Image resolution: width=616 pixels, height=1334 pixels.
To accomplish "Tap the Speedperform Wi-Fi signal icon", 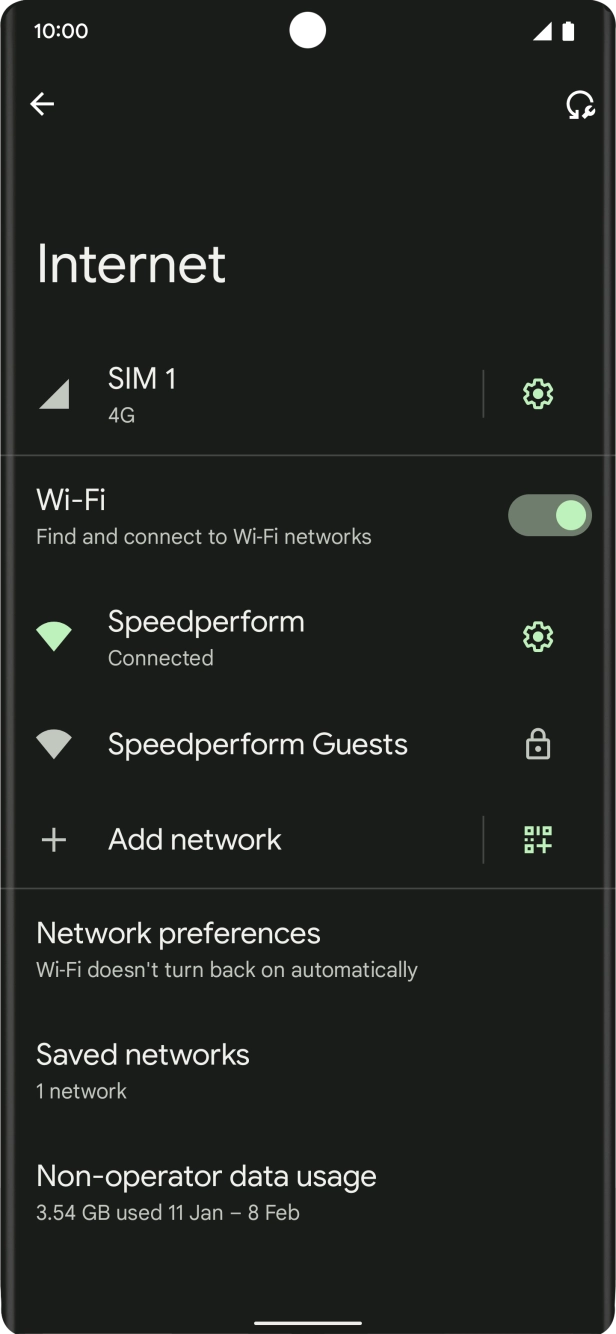I will (54, 637).
